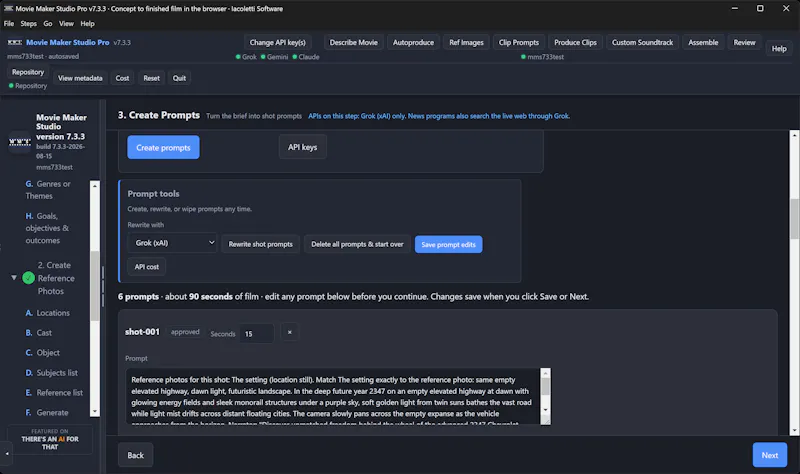Open the Clip Prompts step
Image resolution: width=800 pixels, height=474 pixels.
(518, 42)
